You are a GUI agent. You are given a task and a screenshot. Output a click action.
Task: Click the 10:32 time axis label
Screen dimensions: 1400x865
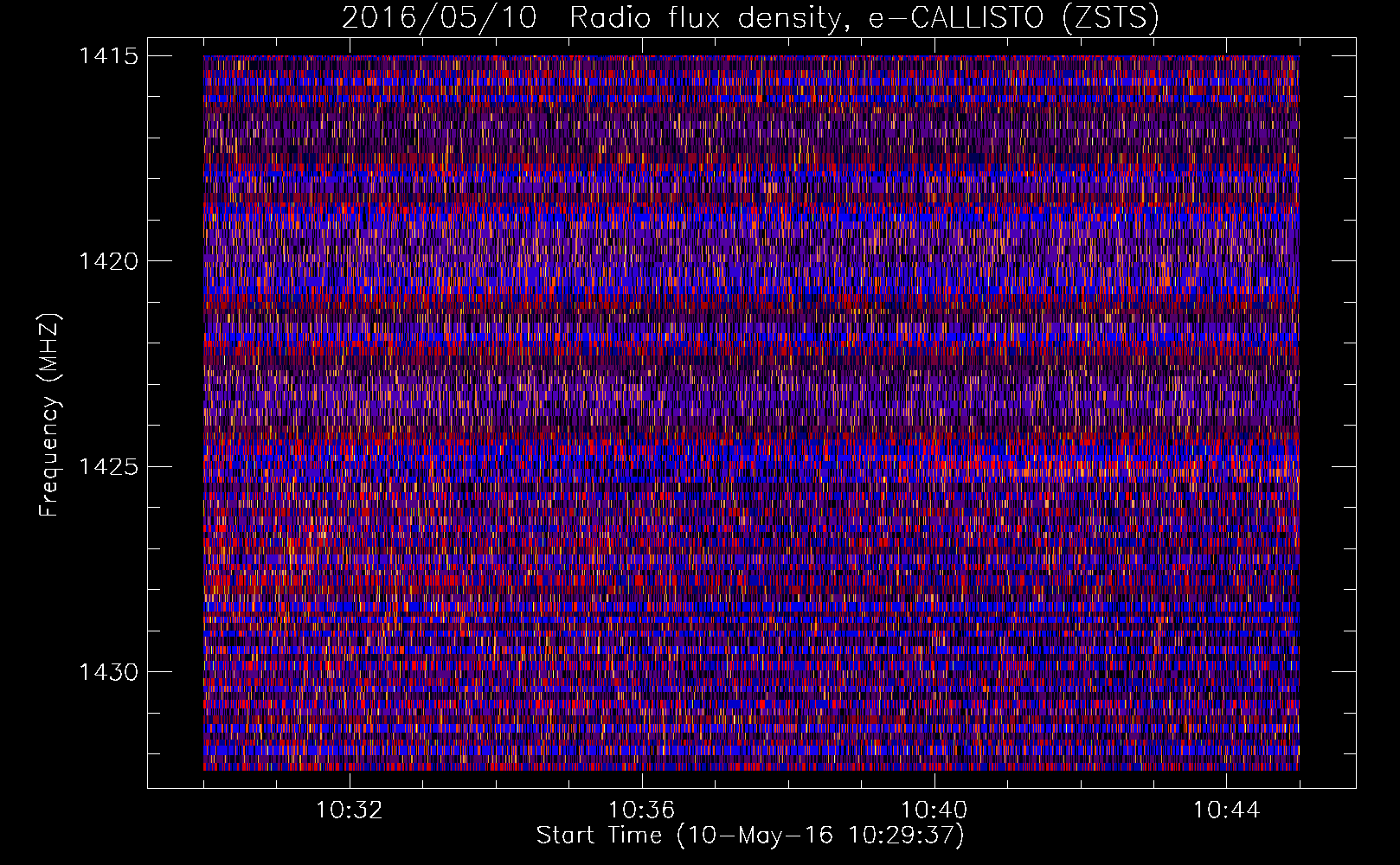coord(350,811)
